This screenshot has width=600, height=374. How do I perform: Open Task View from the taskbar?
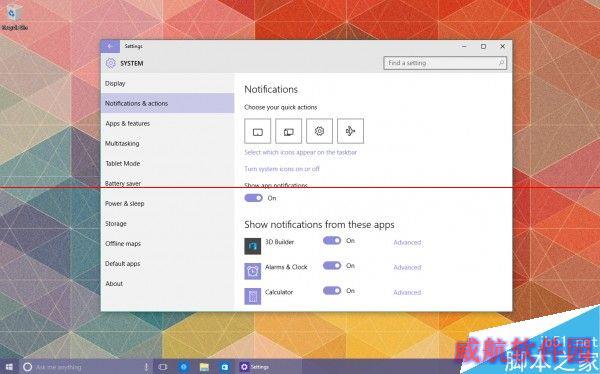click(163, 367)
